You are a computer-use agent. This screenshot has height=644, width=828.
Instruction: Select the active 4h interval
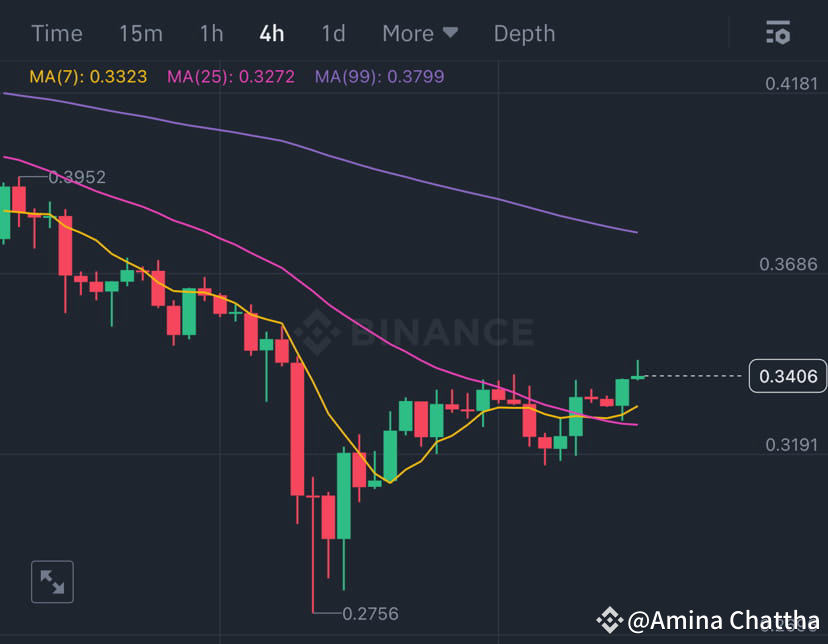point(270,33)
